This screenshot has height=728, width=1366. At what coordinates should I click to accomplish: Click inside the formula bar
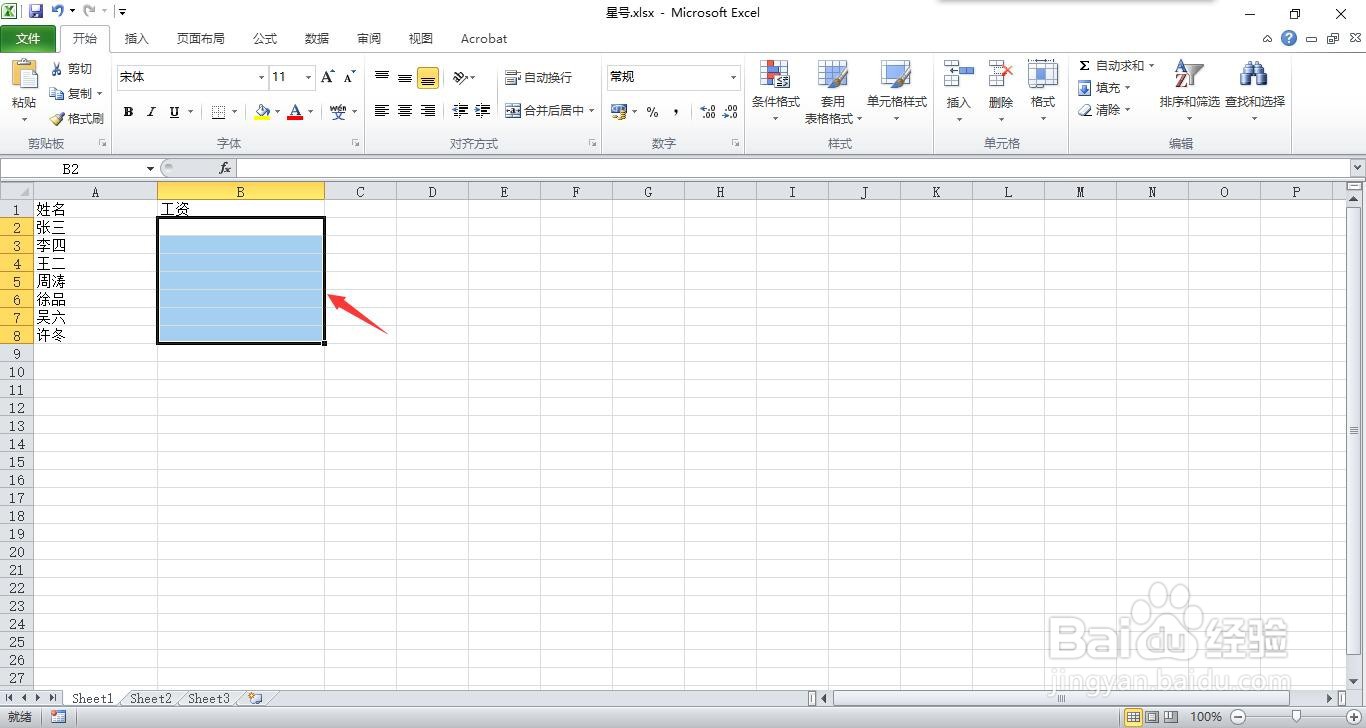pos(792,168)
